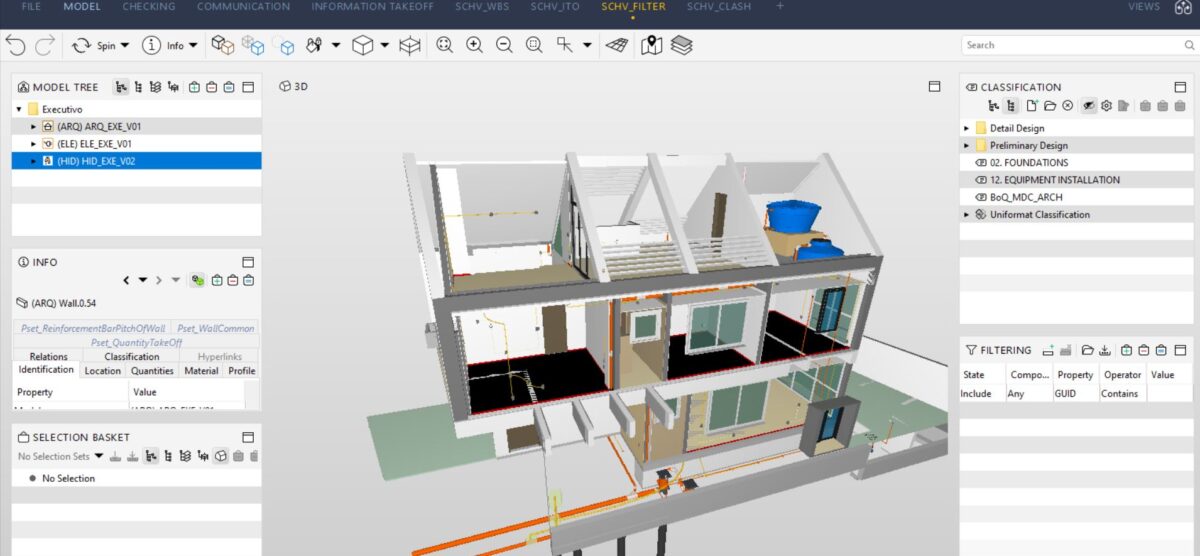
Task: Click the Zoom Out magnifier icon
Action: pyautogui.click(x=504, y=45)
